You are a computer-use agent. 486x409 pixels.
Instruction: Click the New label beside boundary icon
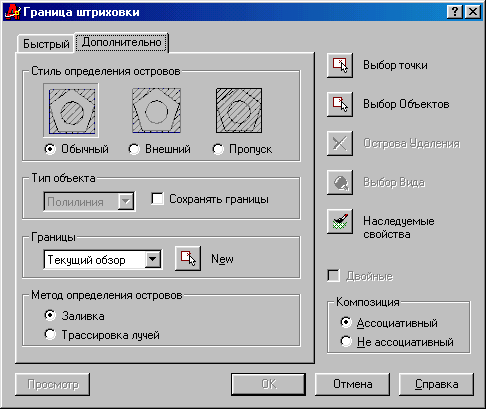click(222, 259)
